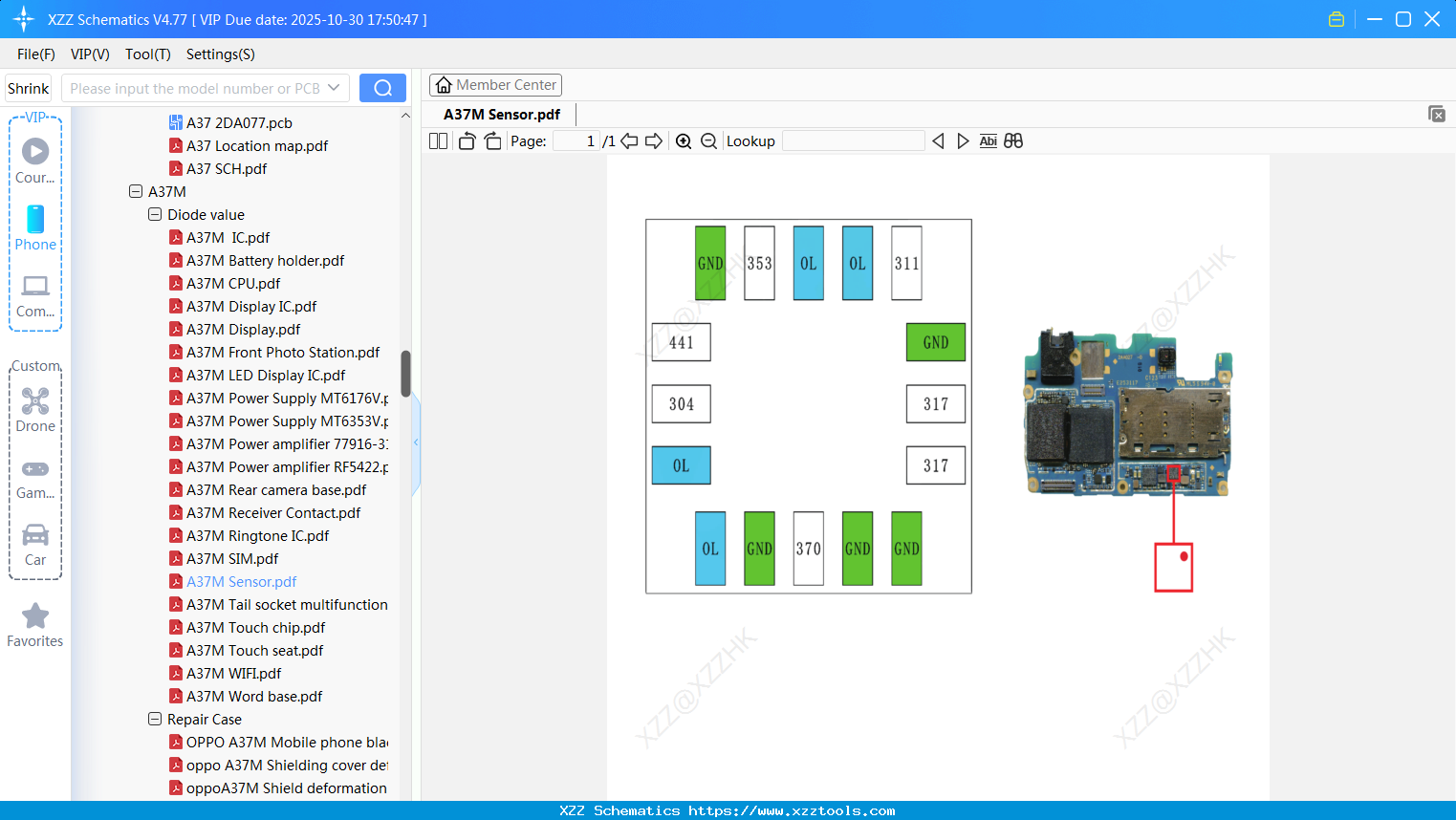Screen dimensions: 1456x820
Task: Zoom out of the PDF
Action: coord(708,141)
